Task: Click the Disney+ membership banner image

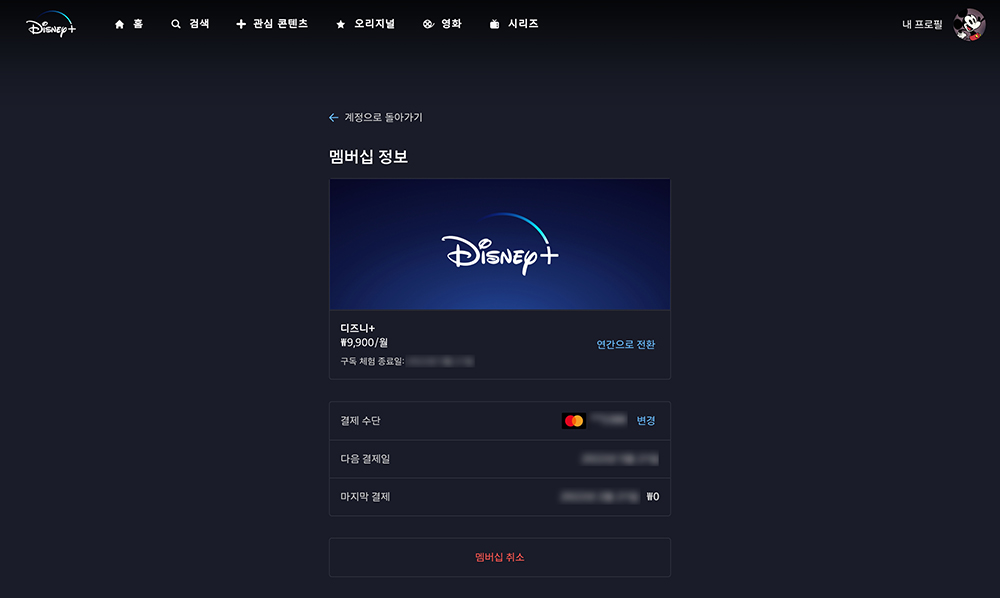Action: 499,244
